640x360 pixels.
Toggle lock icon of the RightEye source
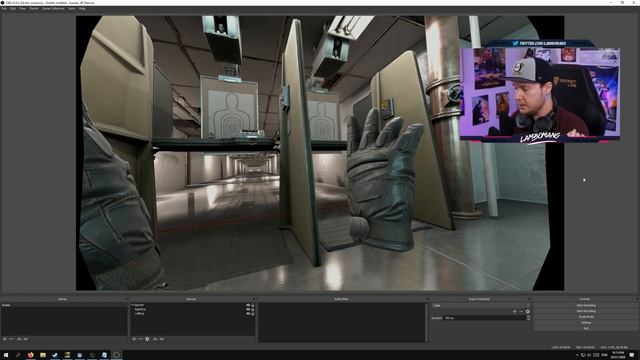point(253,309)
